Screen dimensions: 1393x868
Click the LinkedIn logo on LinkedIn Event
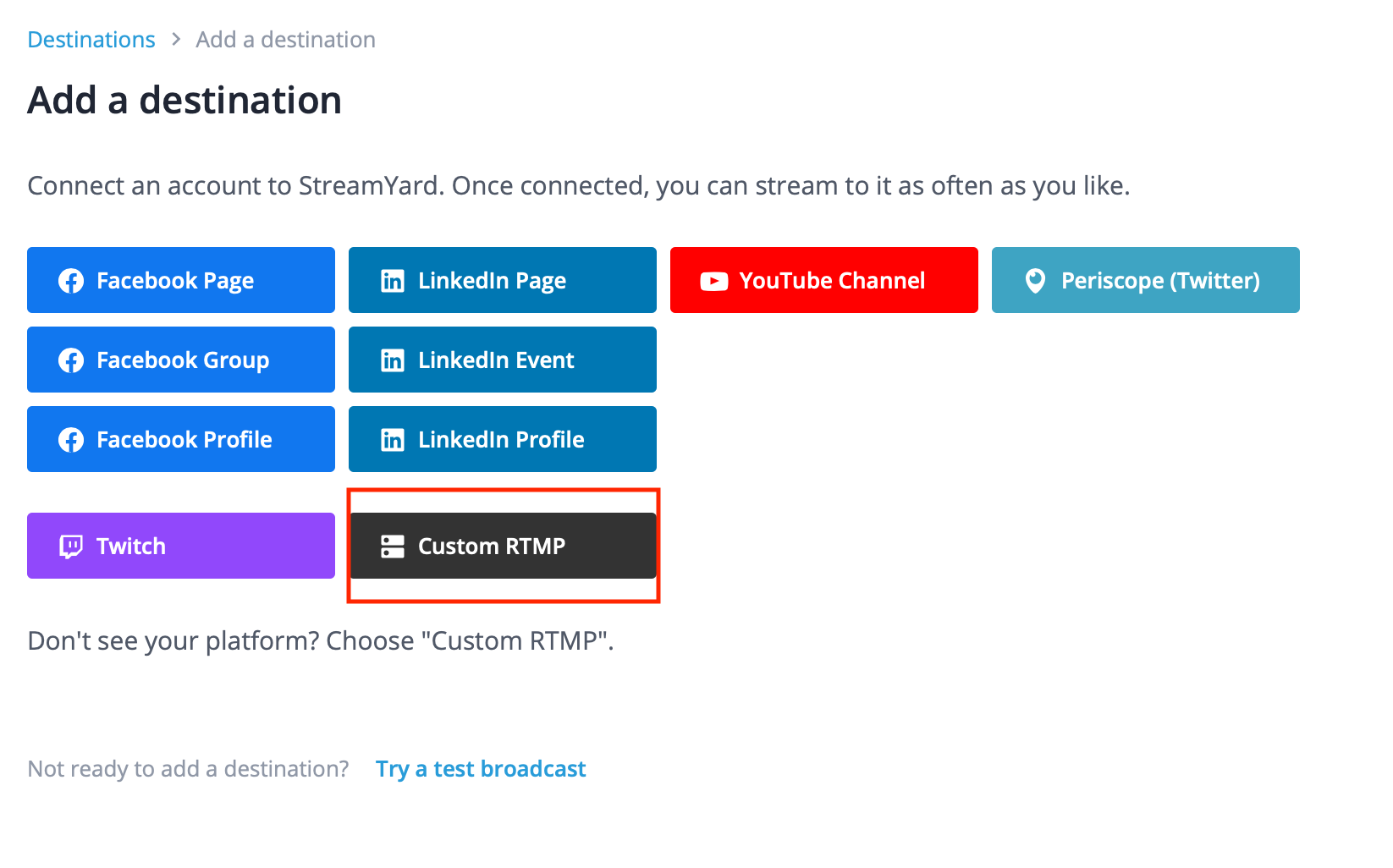click(393, 360)
